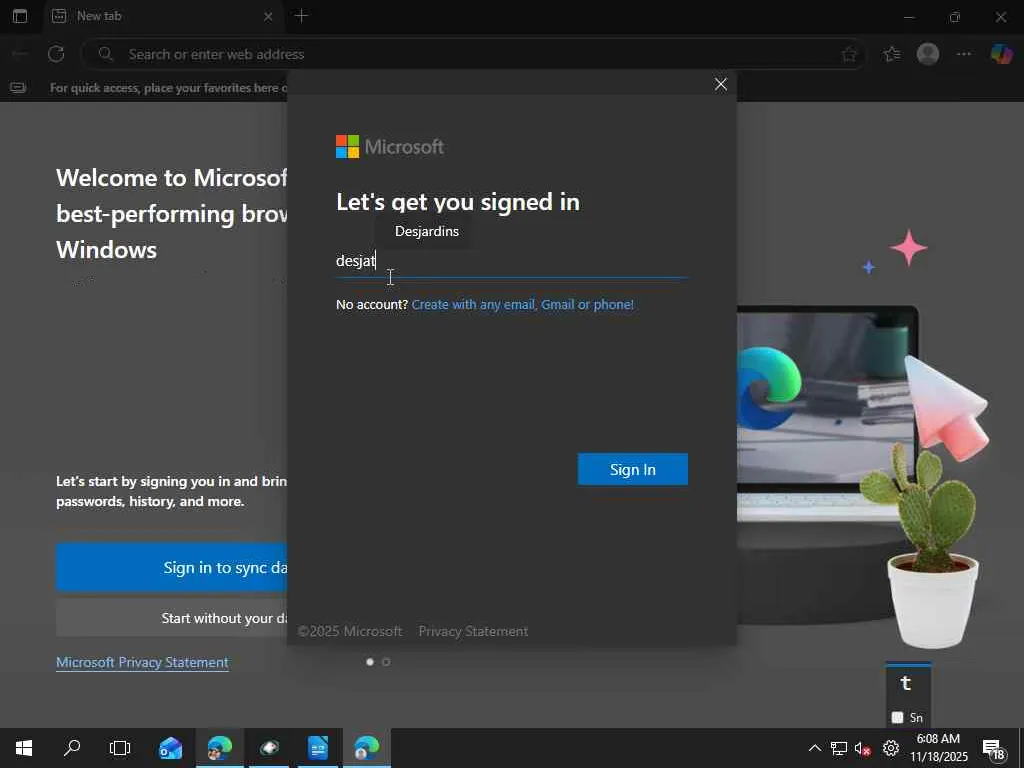Open the profile avatar icon

pos(928,54)
